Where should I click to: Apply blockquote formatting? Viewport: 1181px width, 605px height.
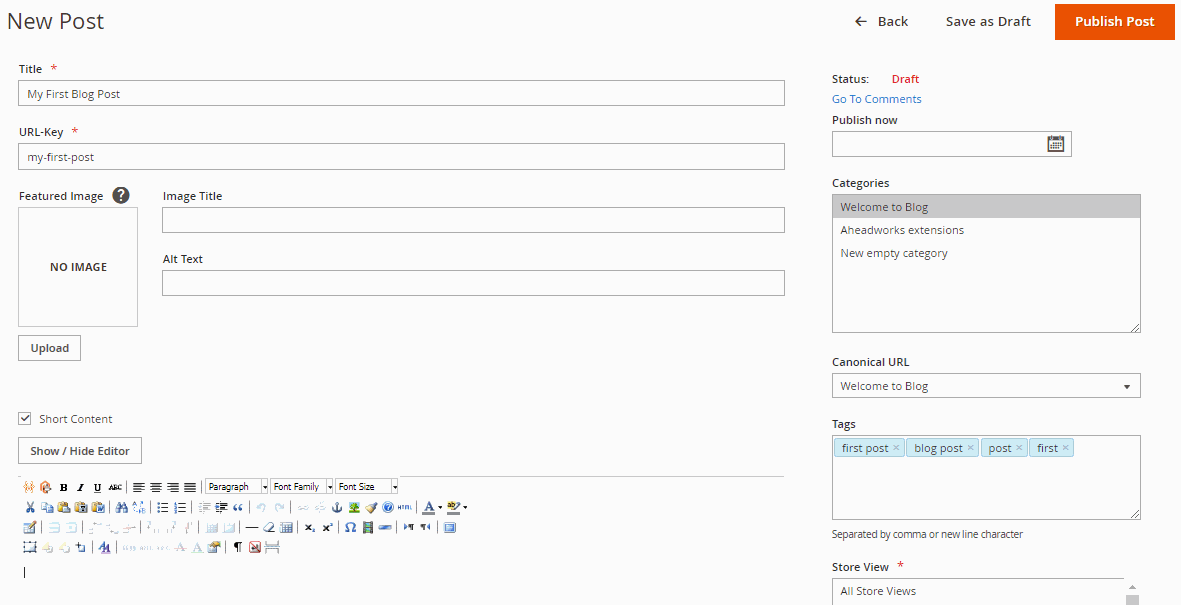point(237,507)
